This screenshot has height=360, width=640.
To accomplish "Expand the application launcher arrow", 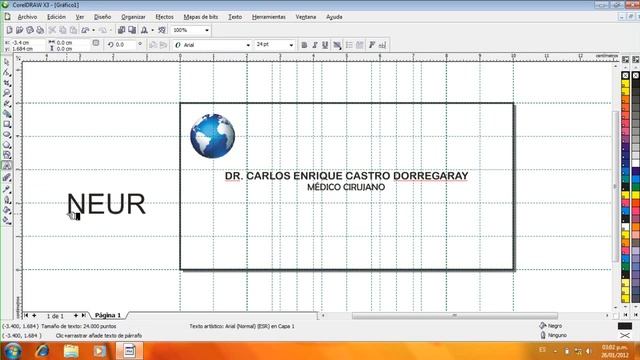I will click(153, 30).
